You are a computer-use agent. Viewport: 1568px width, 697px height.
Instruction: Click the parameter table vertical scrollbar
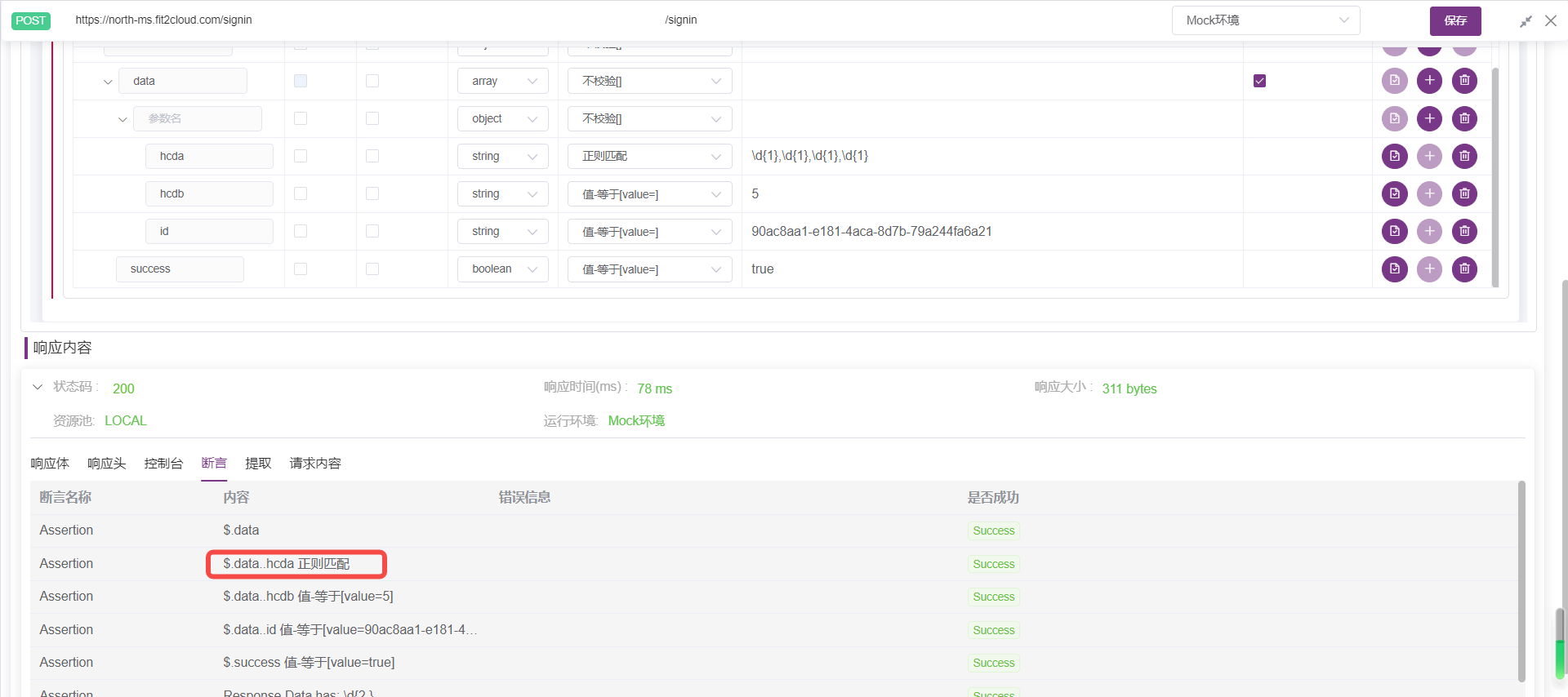click(x=1495, y=177)
